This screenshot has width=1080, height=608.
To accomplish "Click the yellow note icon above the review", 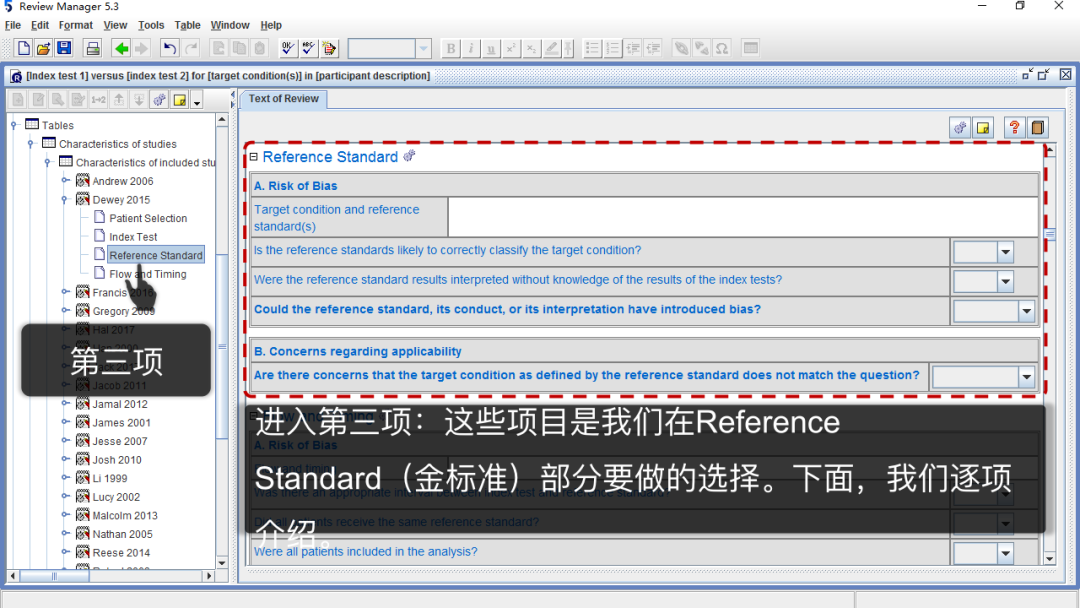I will [x=984, y=128].
